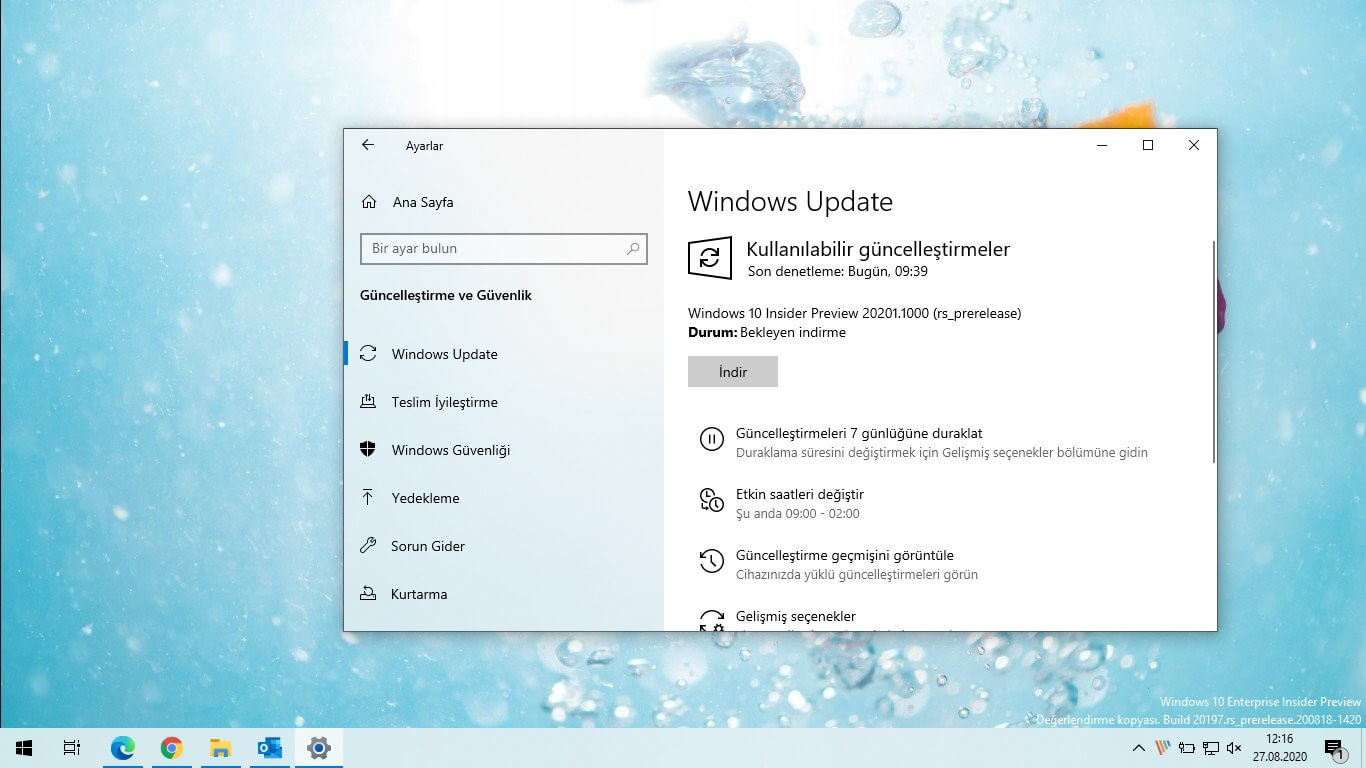
Task: Go back using the Settings back arrow
Action: (368, 145)
